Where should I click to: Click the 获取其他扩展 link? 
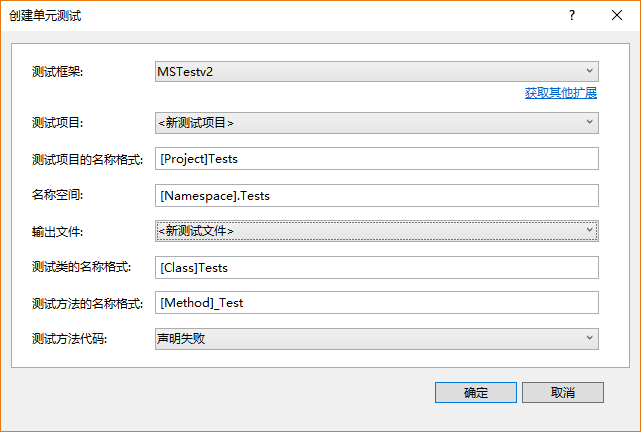coord(560,93)
